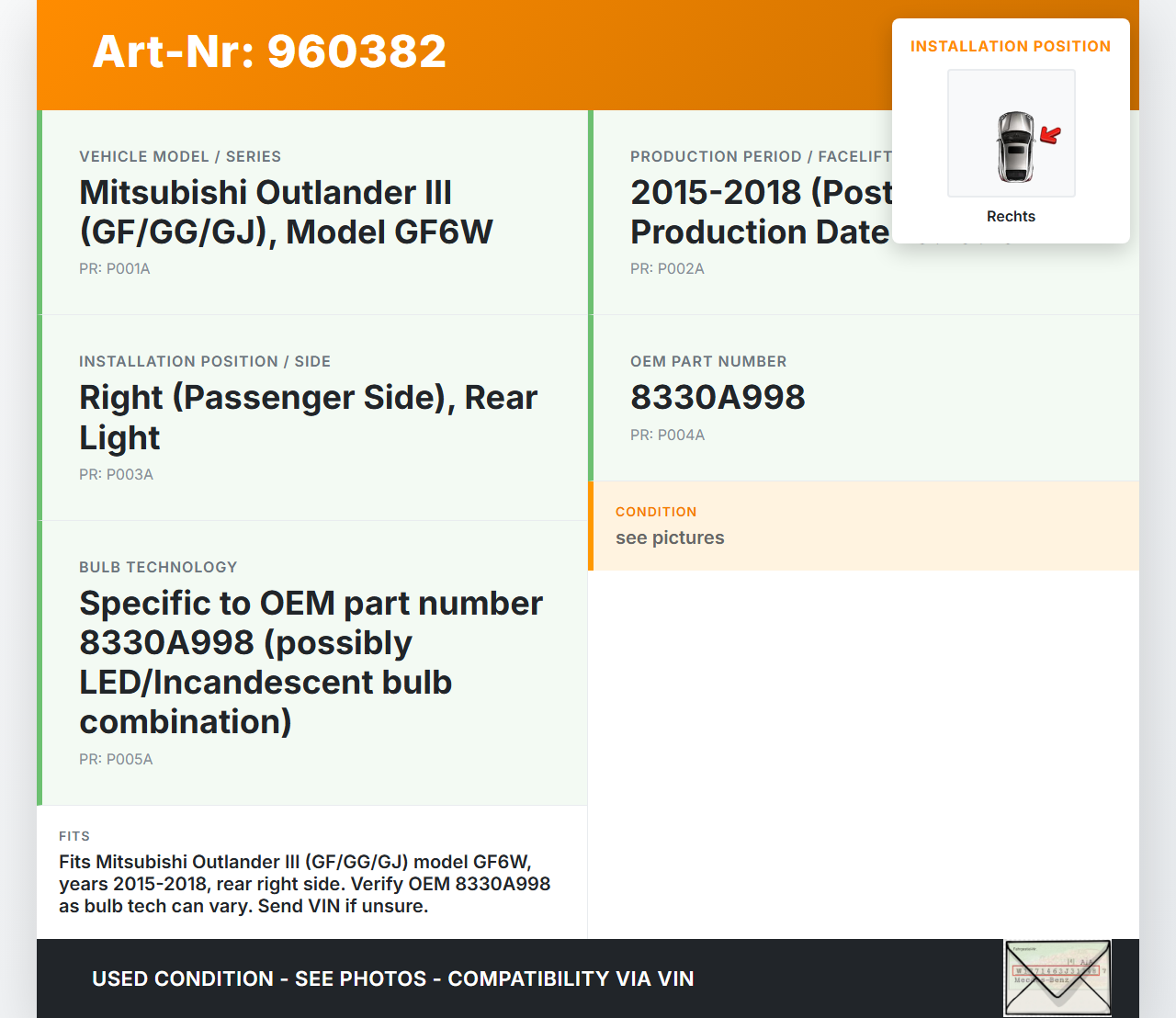This screenshot has height=1018, width=1176.
Task: Click the 'Rechts' label under the car
Action: [1011, 217]
